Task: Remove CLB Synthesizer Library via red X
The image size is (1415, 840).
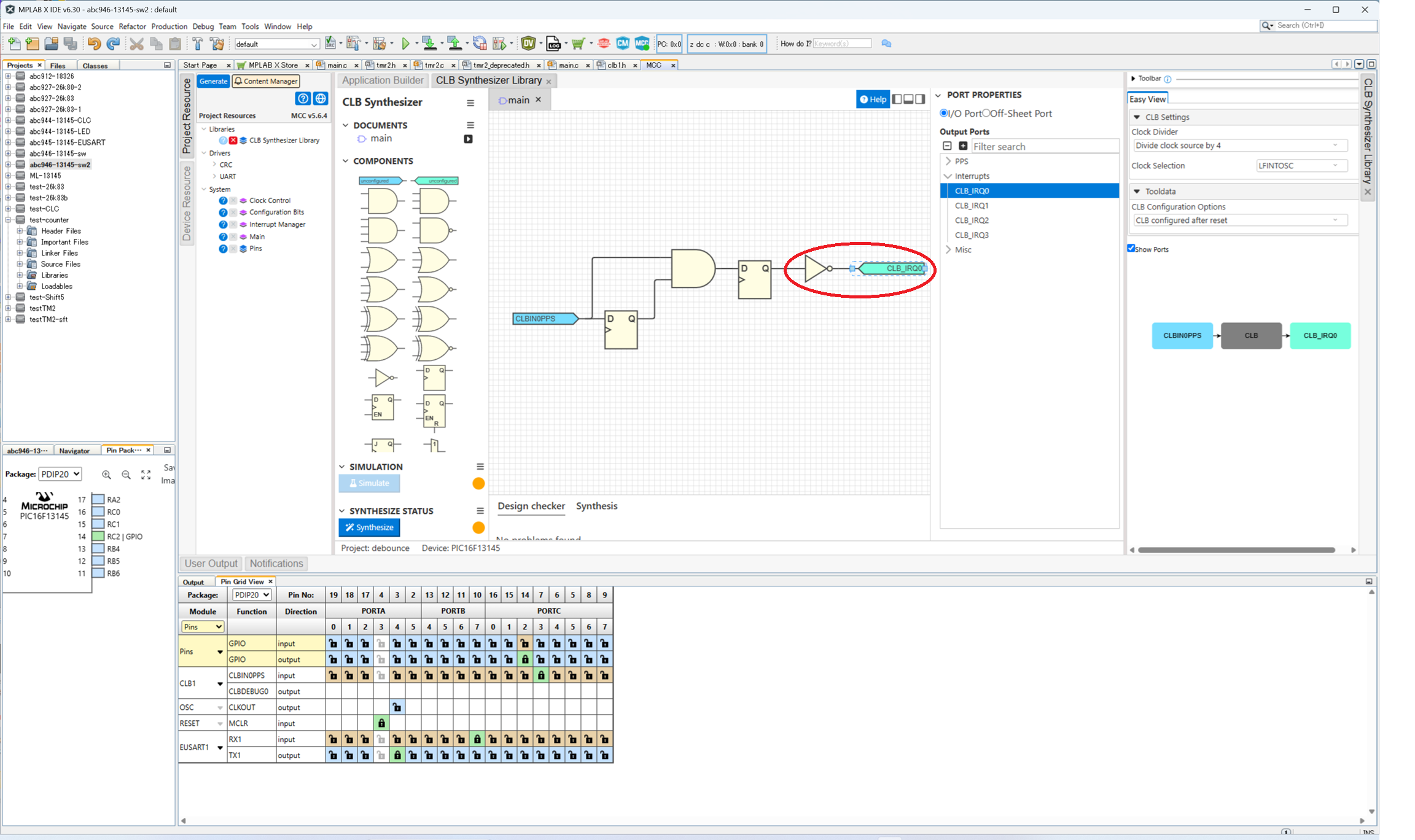Action: point(233,141)
